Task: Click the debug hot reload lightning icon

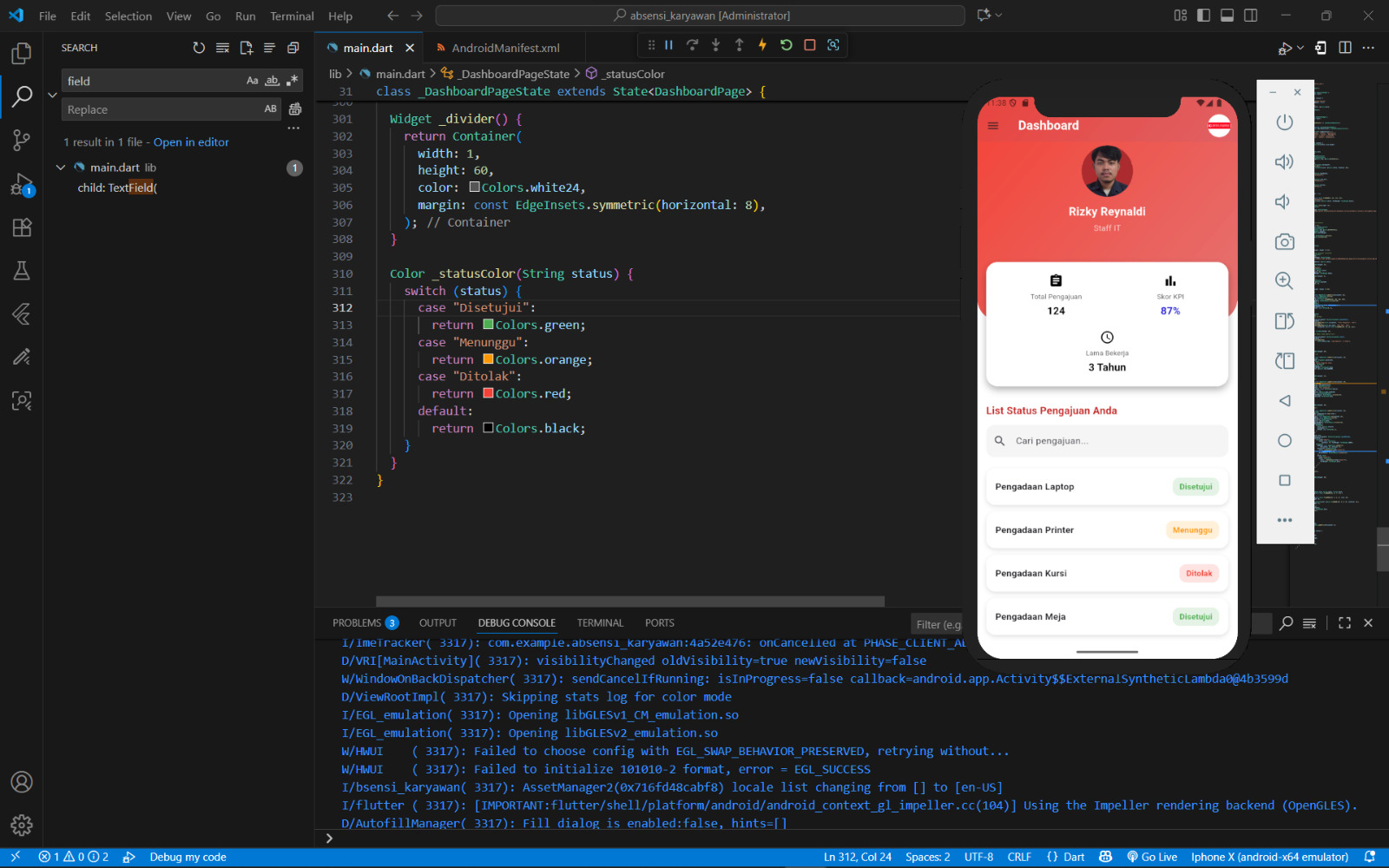Action: 762,45
